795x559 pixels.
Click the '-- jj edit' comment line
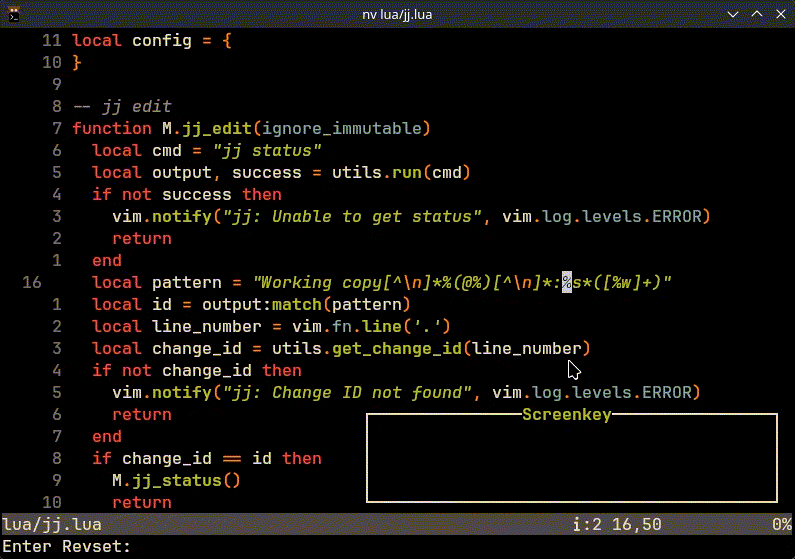121,107
